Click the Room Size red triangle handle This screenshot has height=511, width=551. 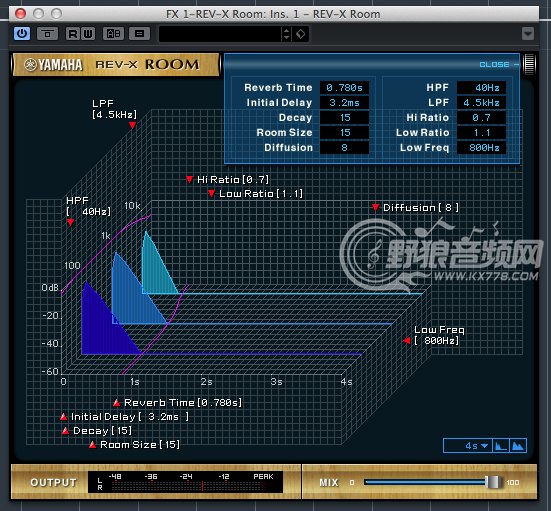[92, 445]
